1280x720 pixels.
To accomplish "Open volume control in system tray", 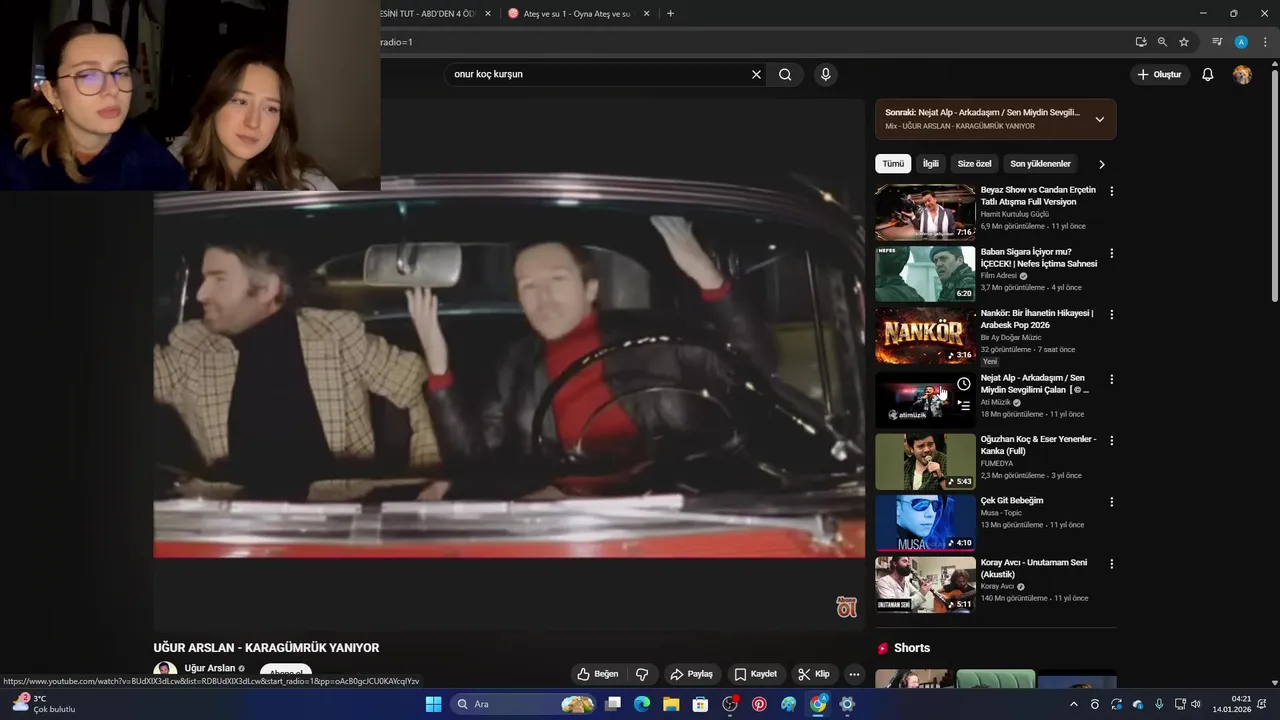I will tap(1196, 704).
